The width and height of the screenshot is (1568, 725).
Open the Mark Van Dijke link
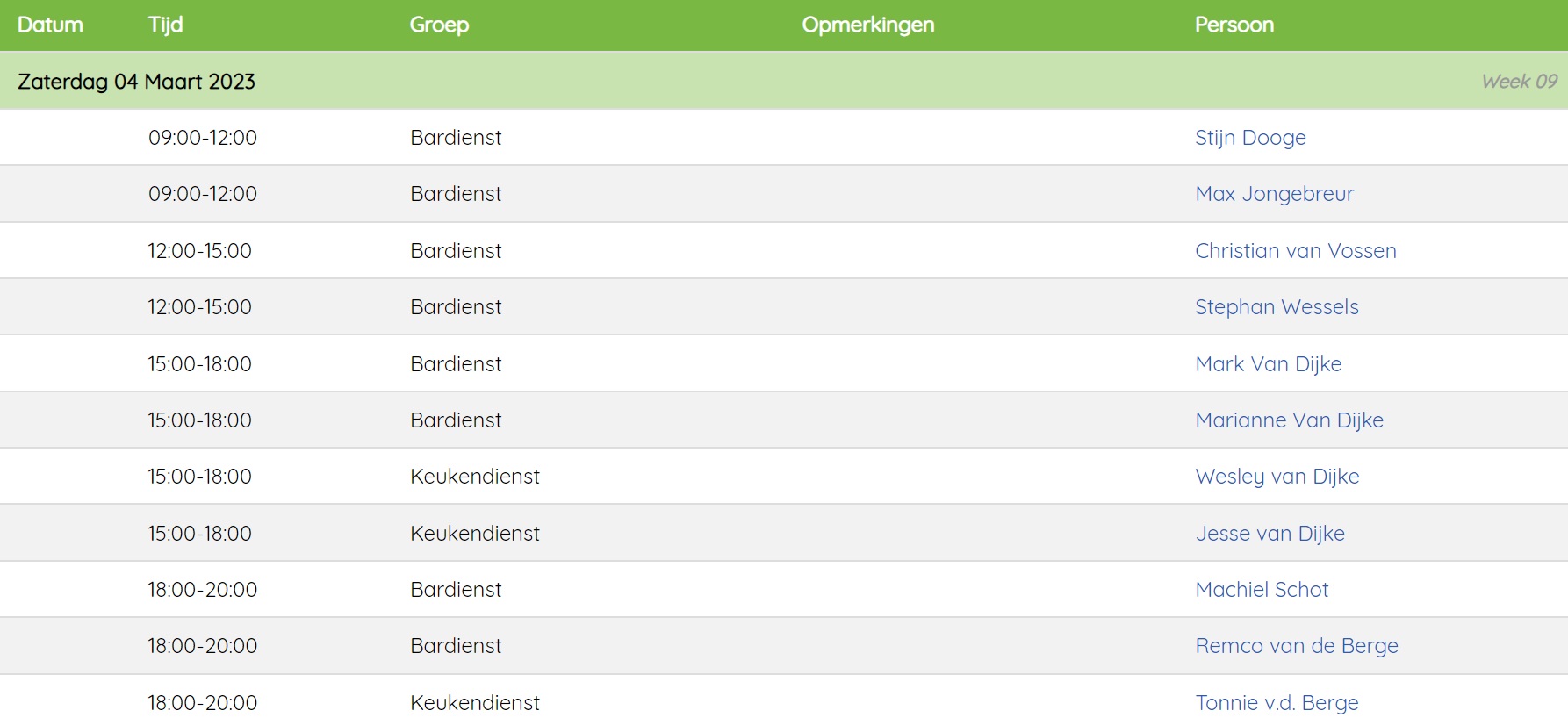pos(1268,364)
